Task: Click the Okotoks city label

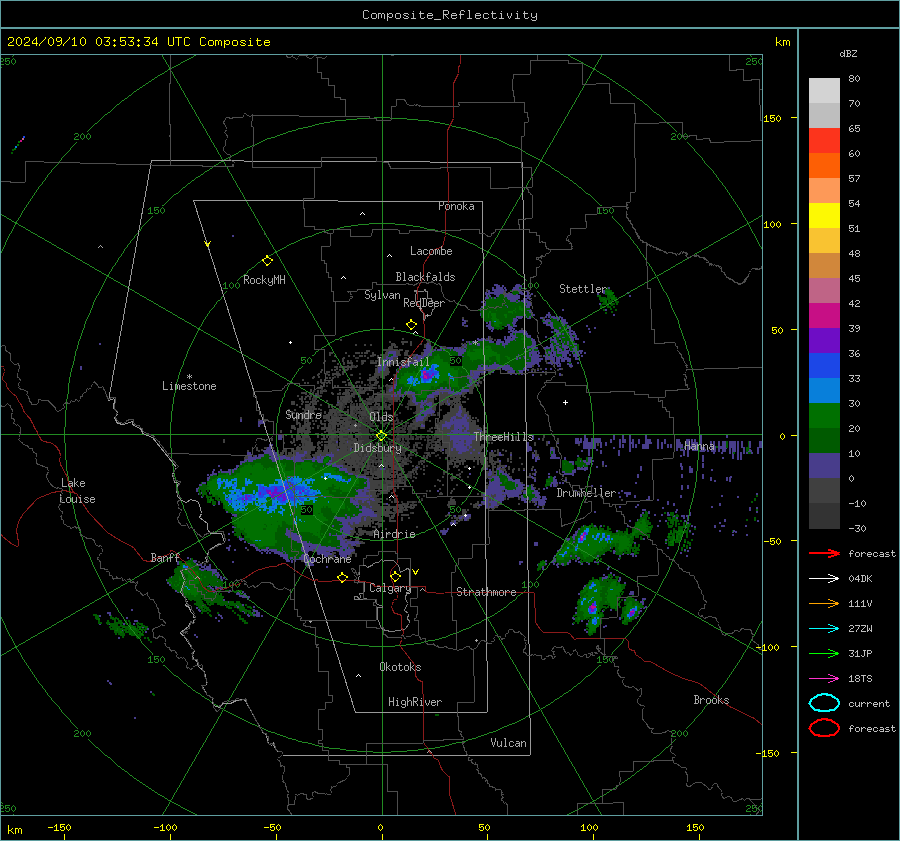Action: coord(400,667)
